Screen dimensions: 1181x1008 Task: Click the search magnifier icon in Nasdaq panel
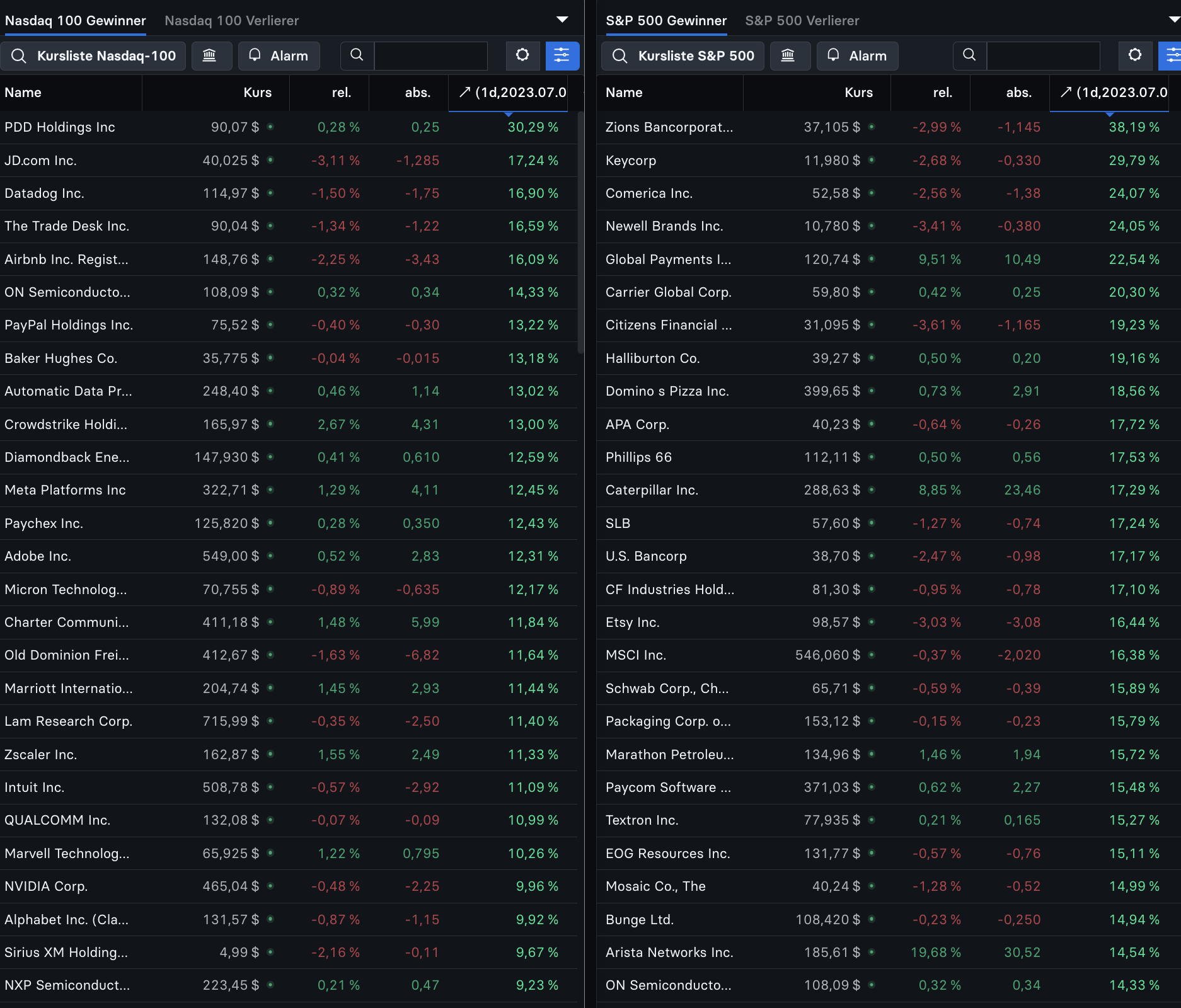point(357,56)
